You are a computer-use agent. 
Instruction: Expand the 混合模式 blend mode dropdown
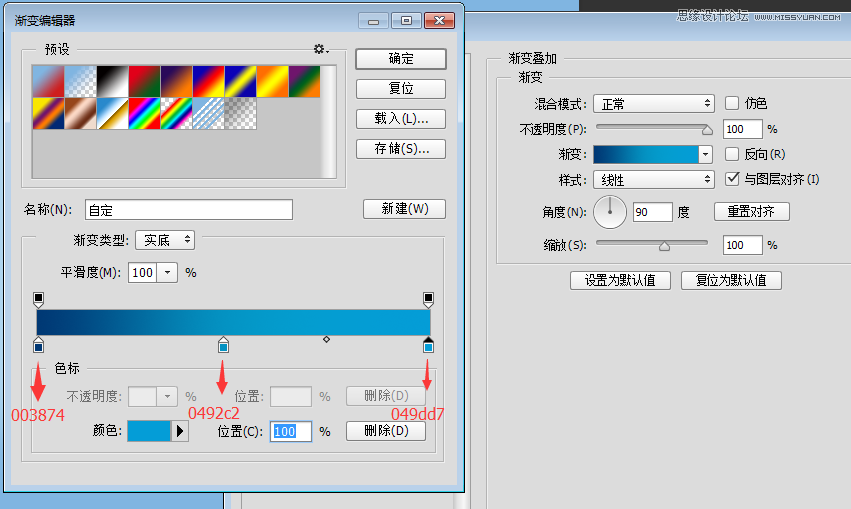tap(653, 103)
